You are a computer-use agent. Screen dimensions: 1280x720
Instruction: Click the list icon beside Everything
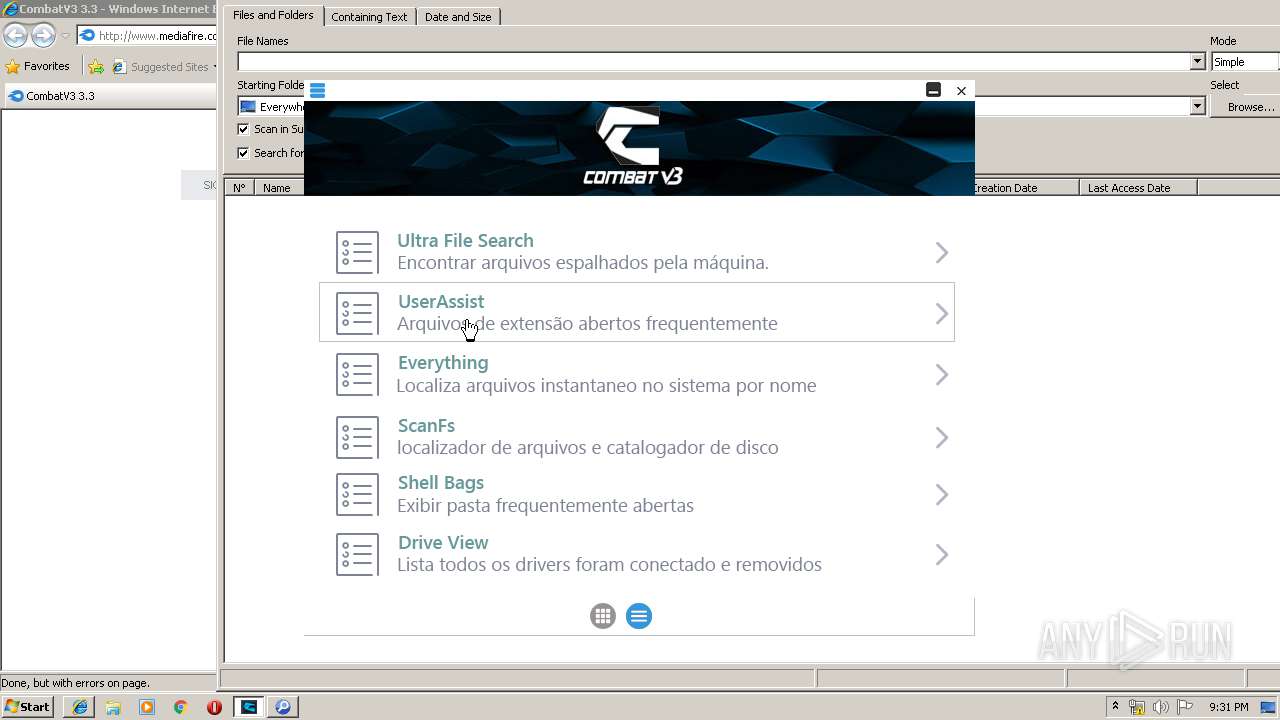coord(357,375)
